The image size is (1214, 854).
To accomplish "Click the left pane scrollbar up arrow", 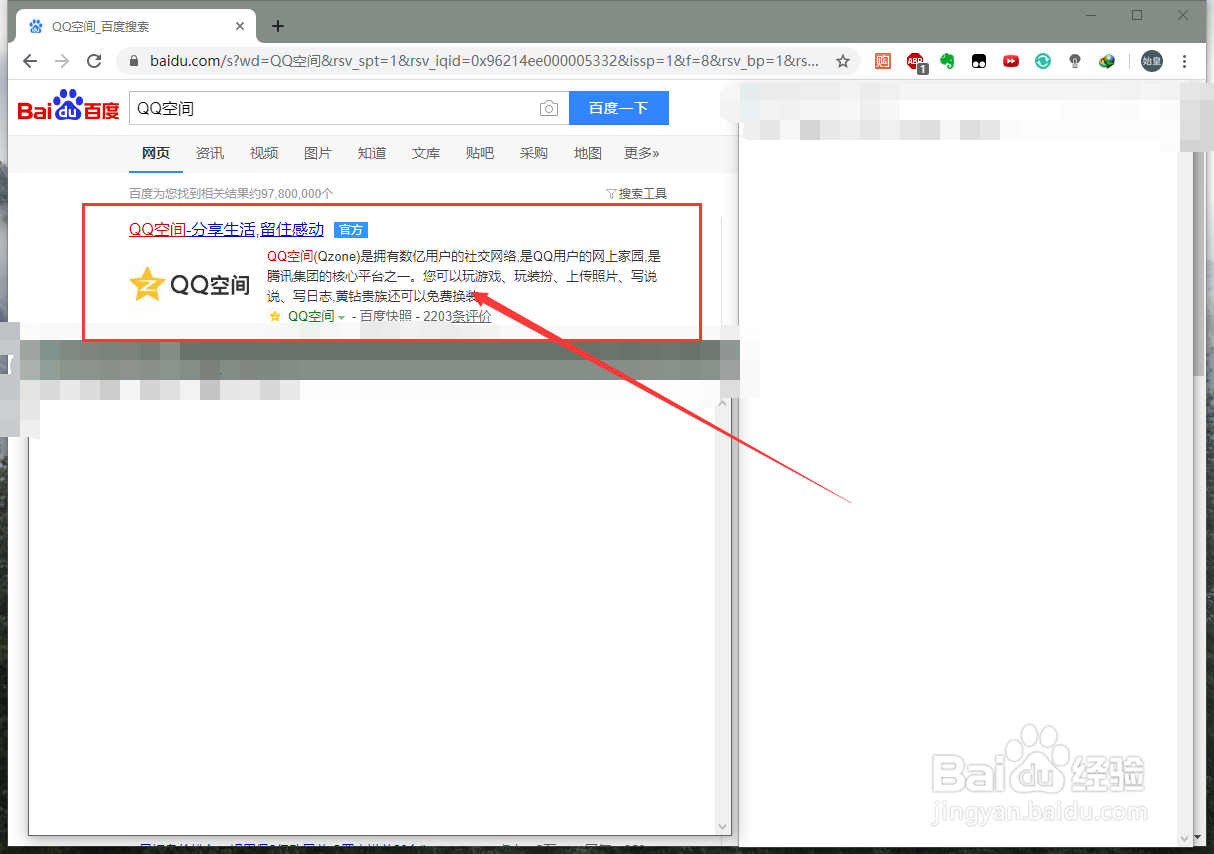I will (x=725, y=403).
